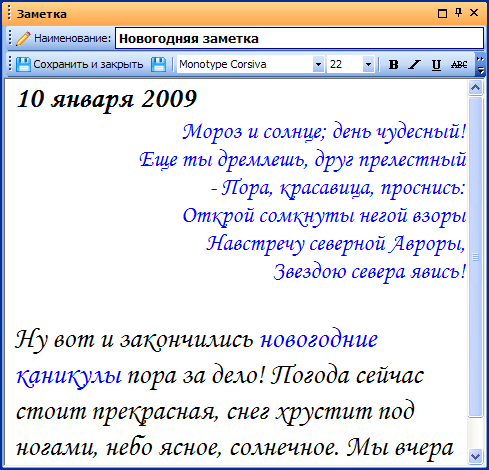Open the Monotype Corsiva font dropdown
The image size is (489, 470).
pyautogui.click(x=318, y=64)
